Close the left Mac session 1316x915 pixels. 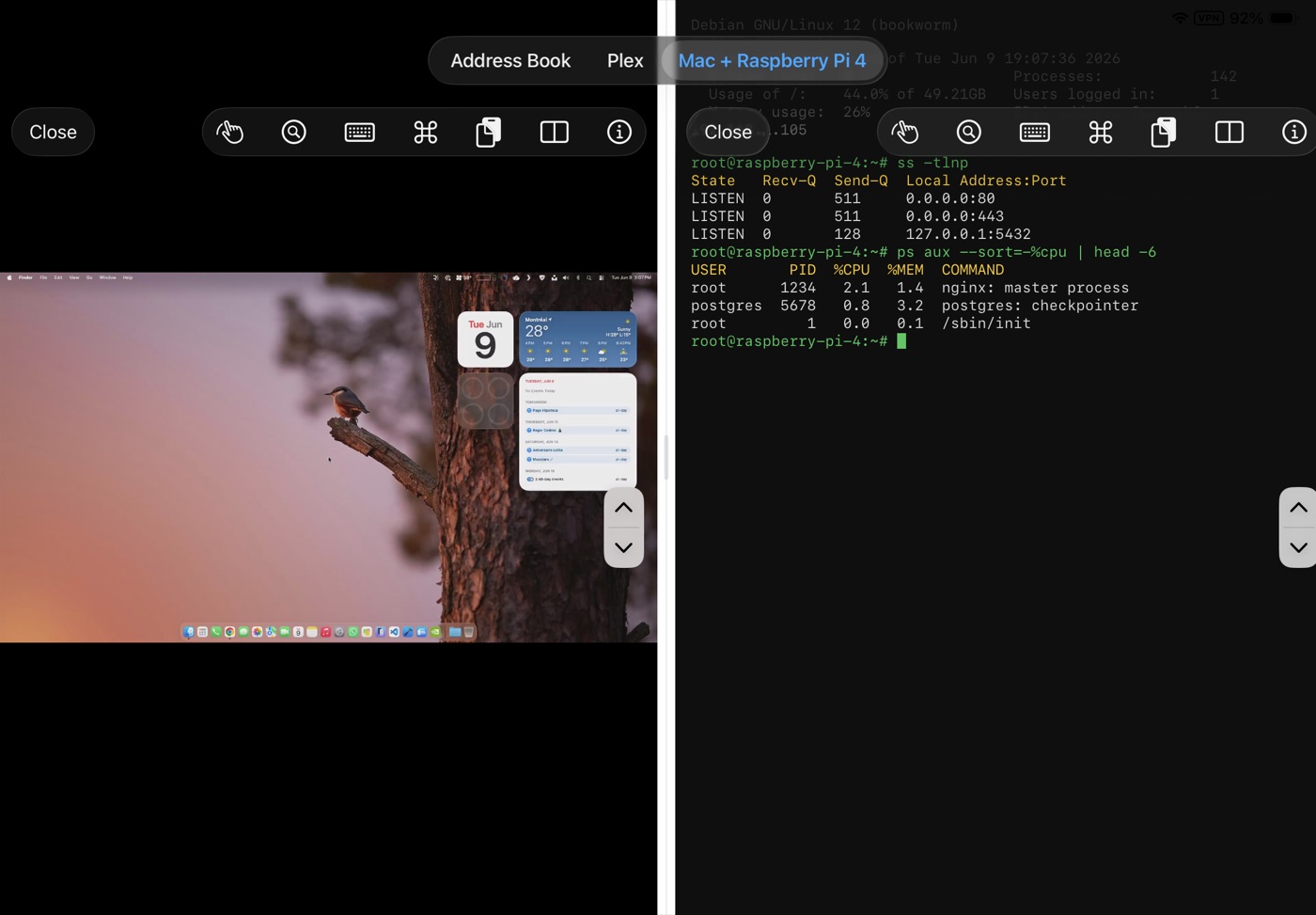coord(53,132)
